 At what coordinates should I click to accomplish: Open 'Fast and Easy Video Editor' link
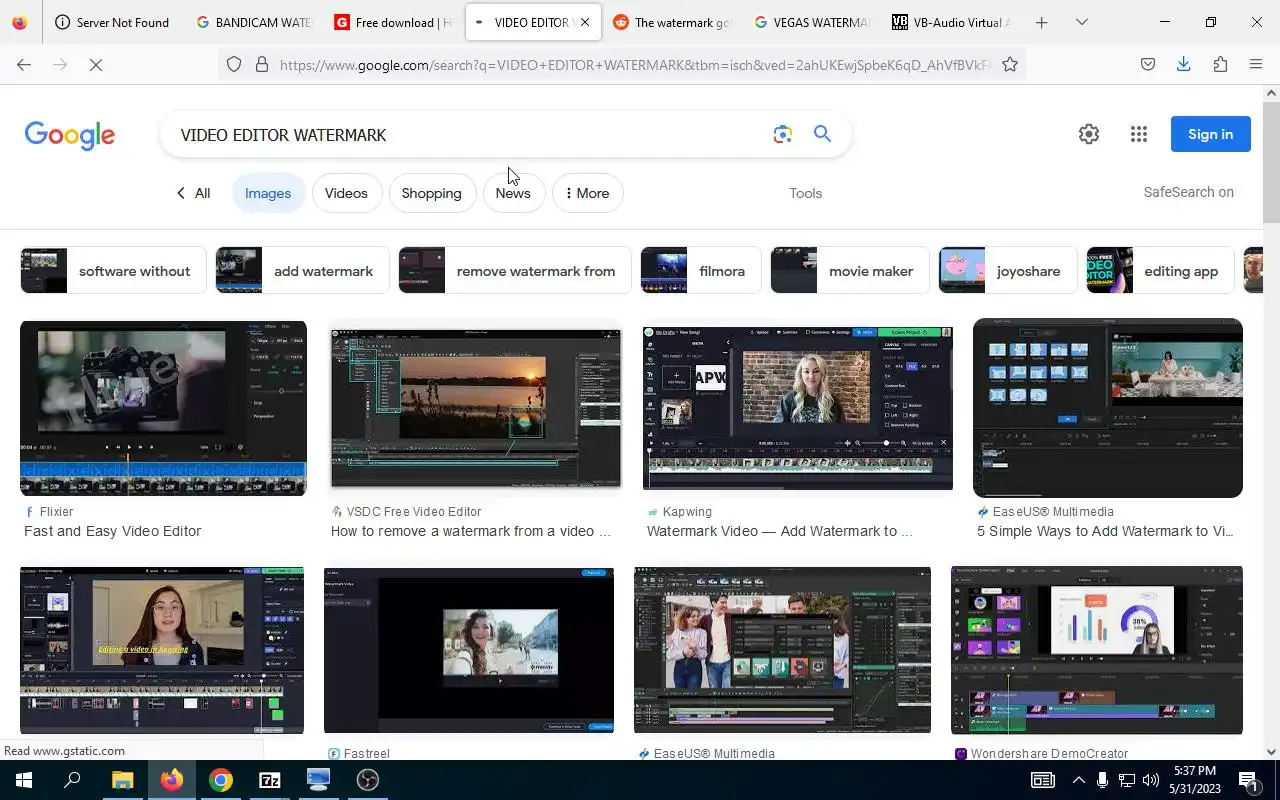113,531
